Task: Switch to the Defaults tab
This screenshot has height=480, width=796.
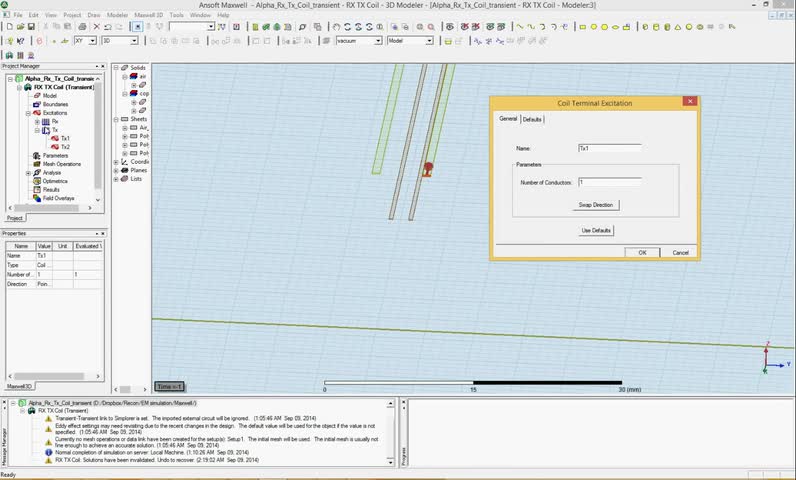Action: [x=532, y=119]
